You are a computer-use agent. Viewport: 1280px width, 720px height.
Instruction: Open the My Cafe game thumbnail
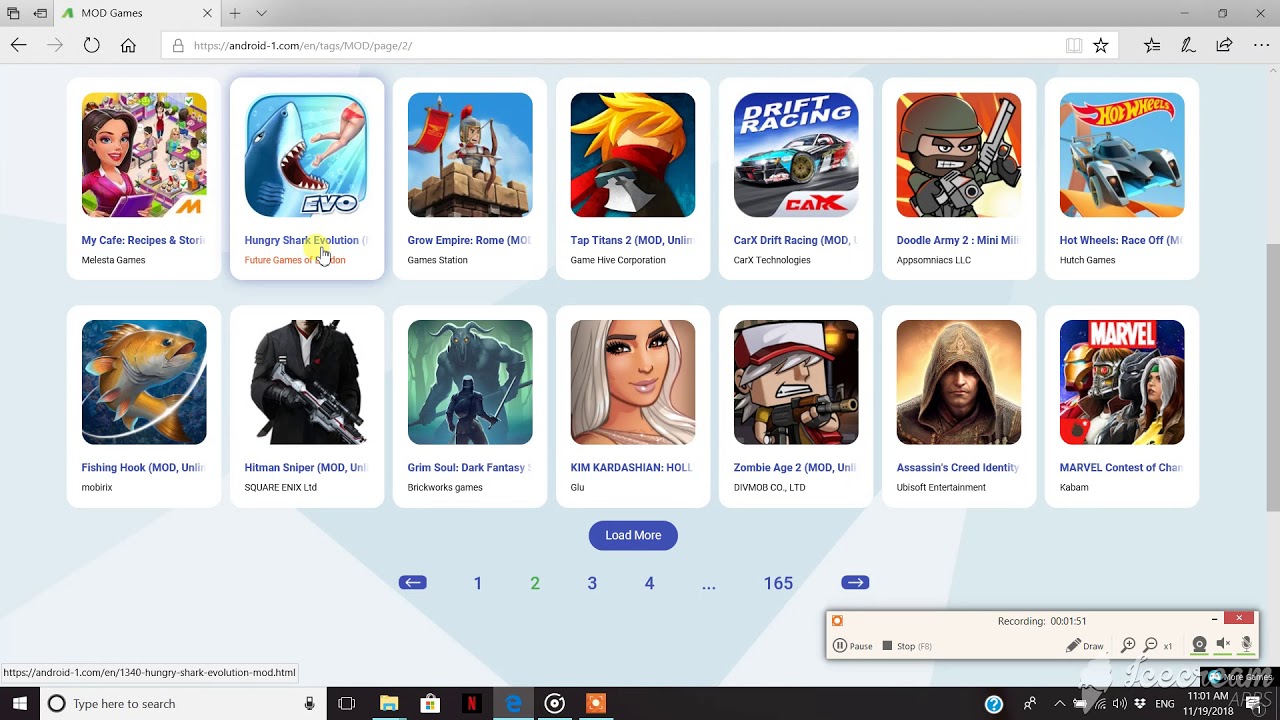pos(144,155)
